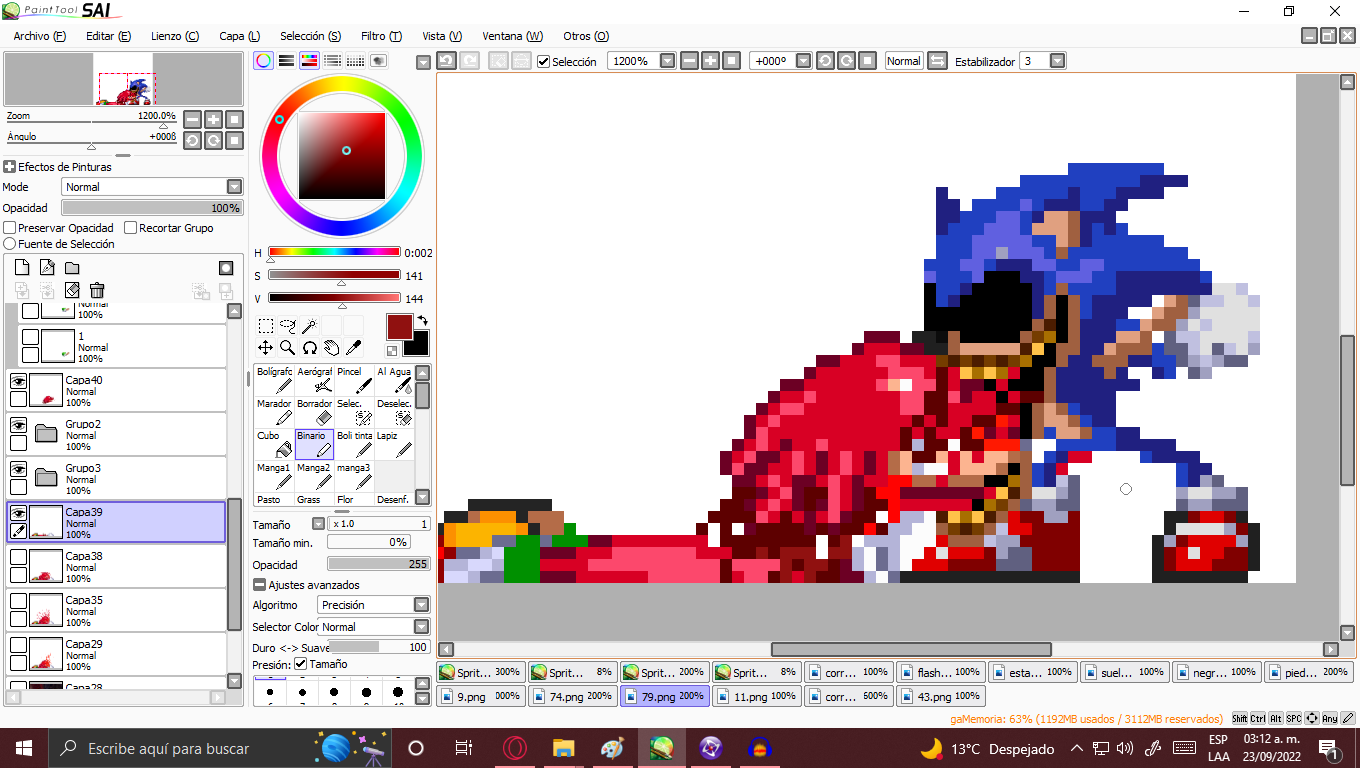Image resolution: width=1360 pixels, height=768 pixels.
Task: Open the 1200% zoom dropdown
Action: 666,61
